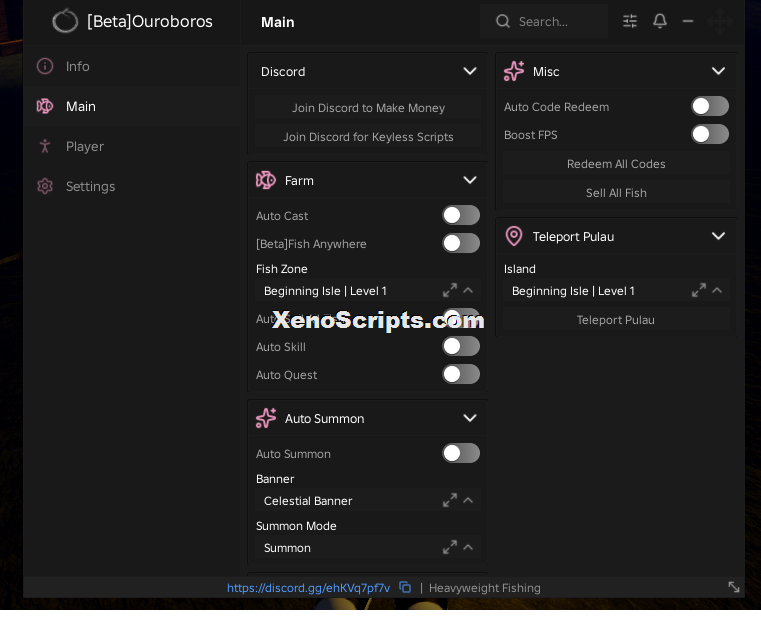Click the Main header title text
Image resolution: width=761 pixels, height=640 pixels.
coord(278,22)
